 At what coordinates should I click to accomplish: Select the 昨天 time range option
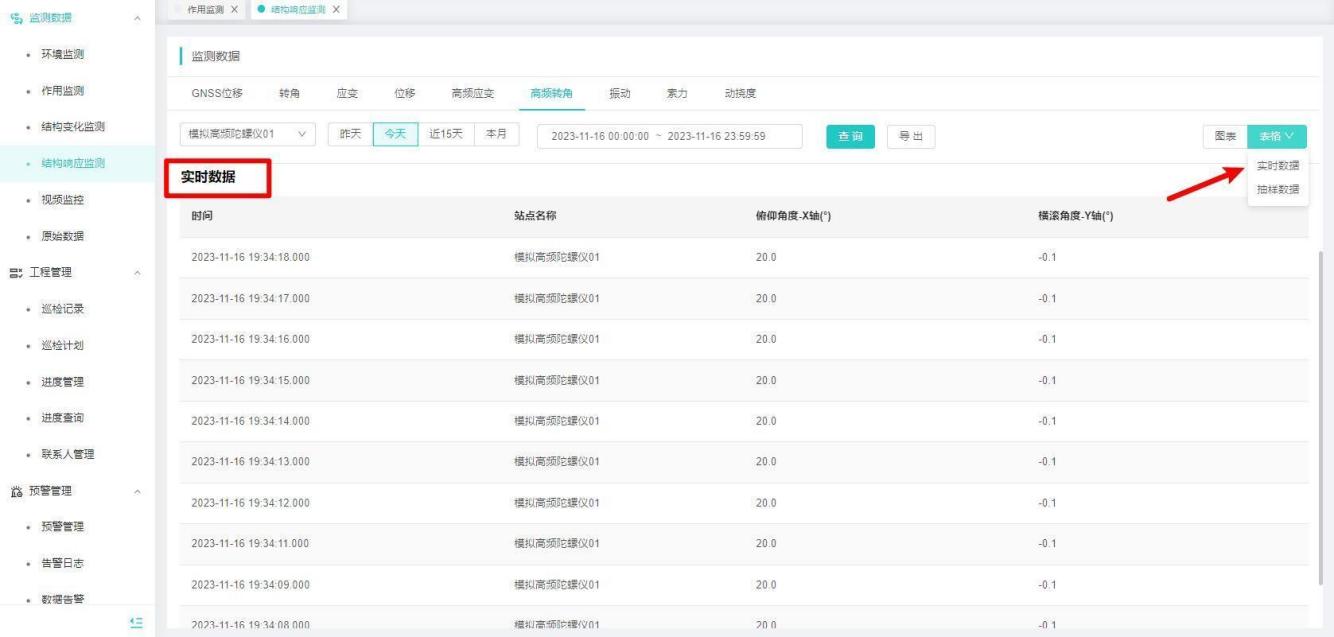tap(350, 135)
